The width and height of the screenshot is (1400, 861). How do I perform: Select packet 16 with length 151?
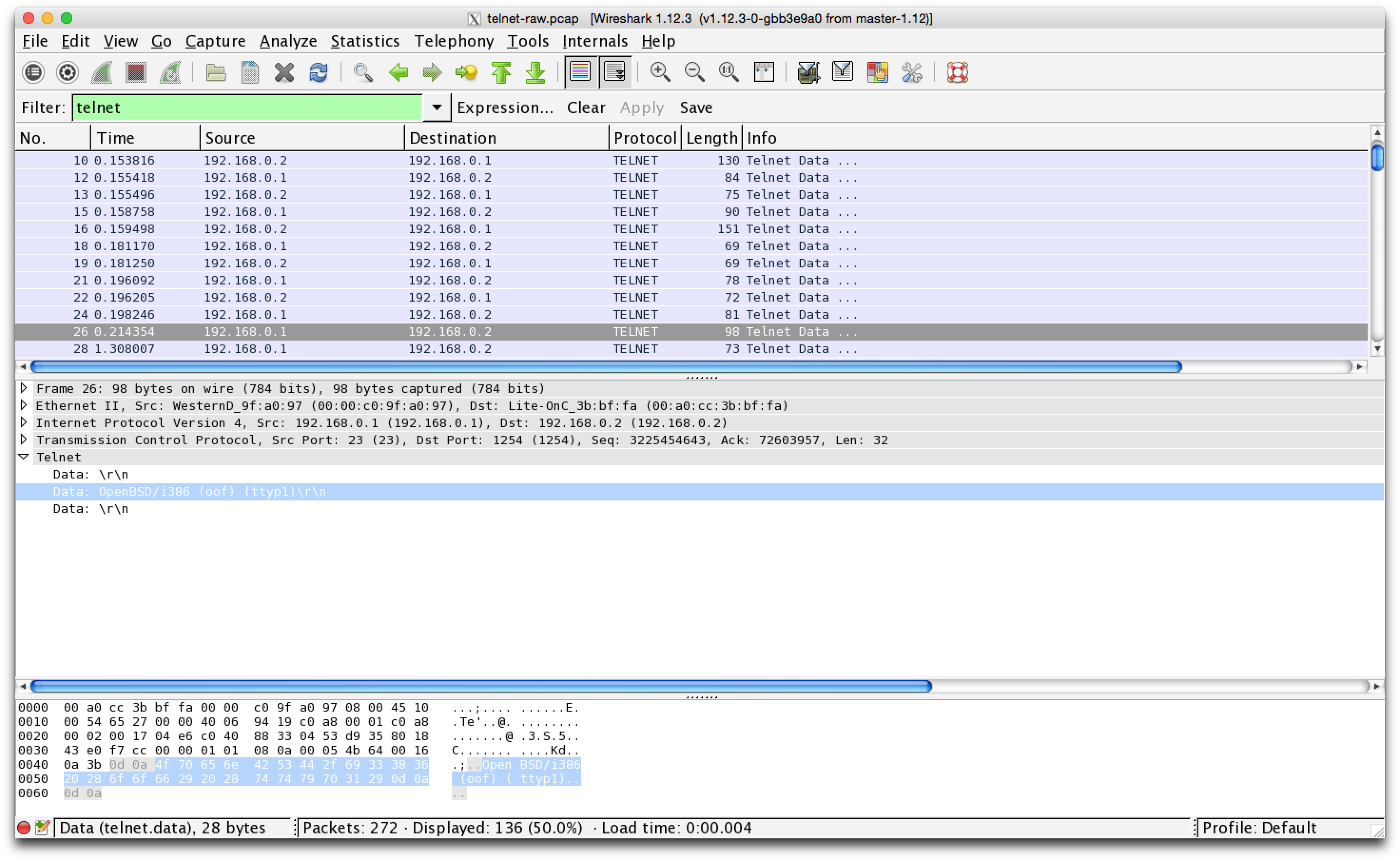pos(691,229)
